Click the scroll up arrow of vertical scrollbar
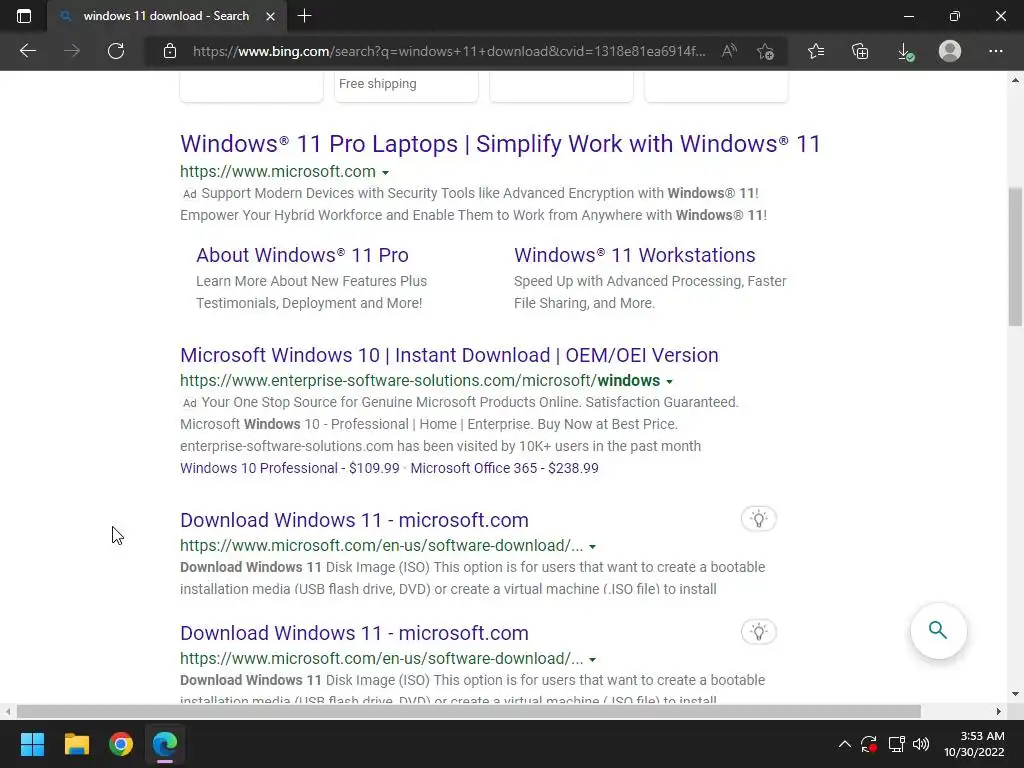 point(1015,80)
